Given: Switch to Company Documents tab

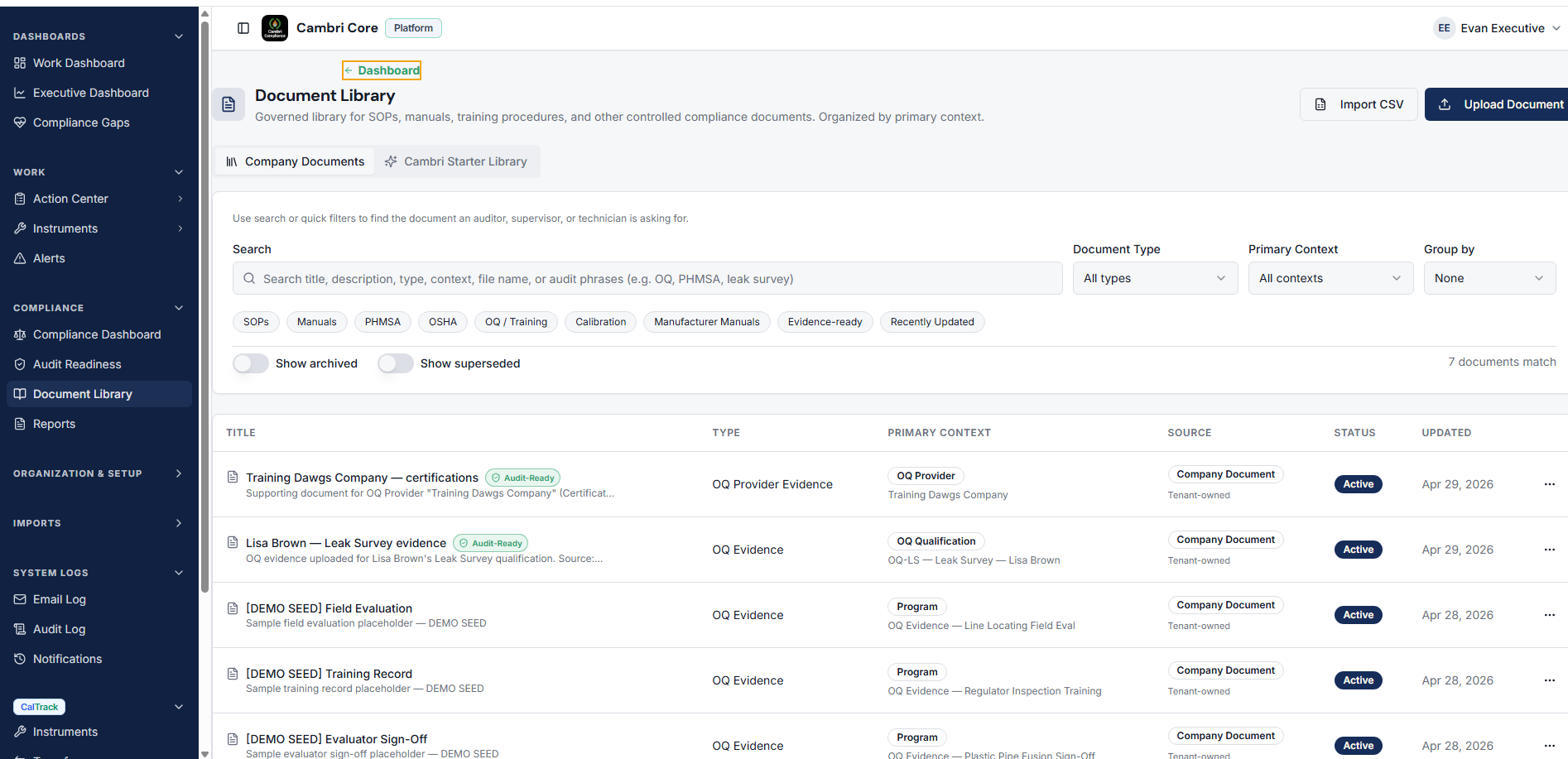Looking at the screenshot, I should pos(296,161).
